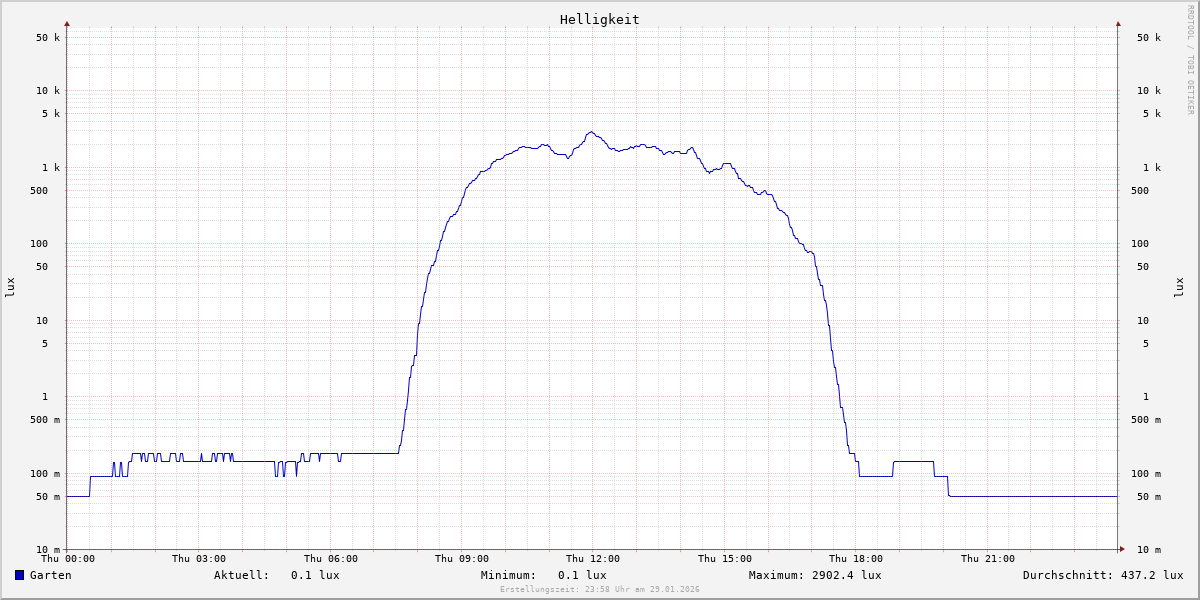Click the red arrow atop right y-axis
This screenshot has height=600, width=1200.
pos(1118,23)
